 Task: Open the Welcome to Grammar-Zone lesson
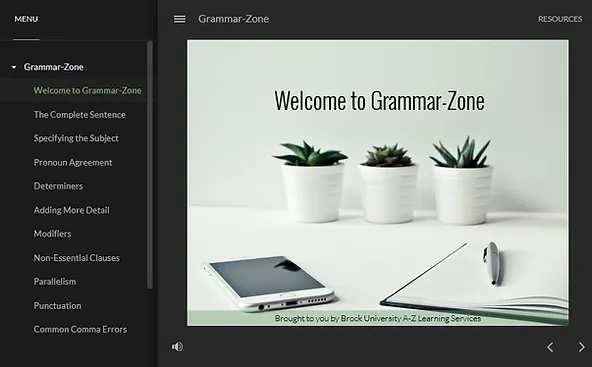click(x=88, y=91)
